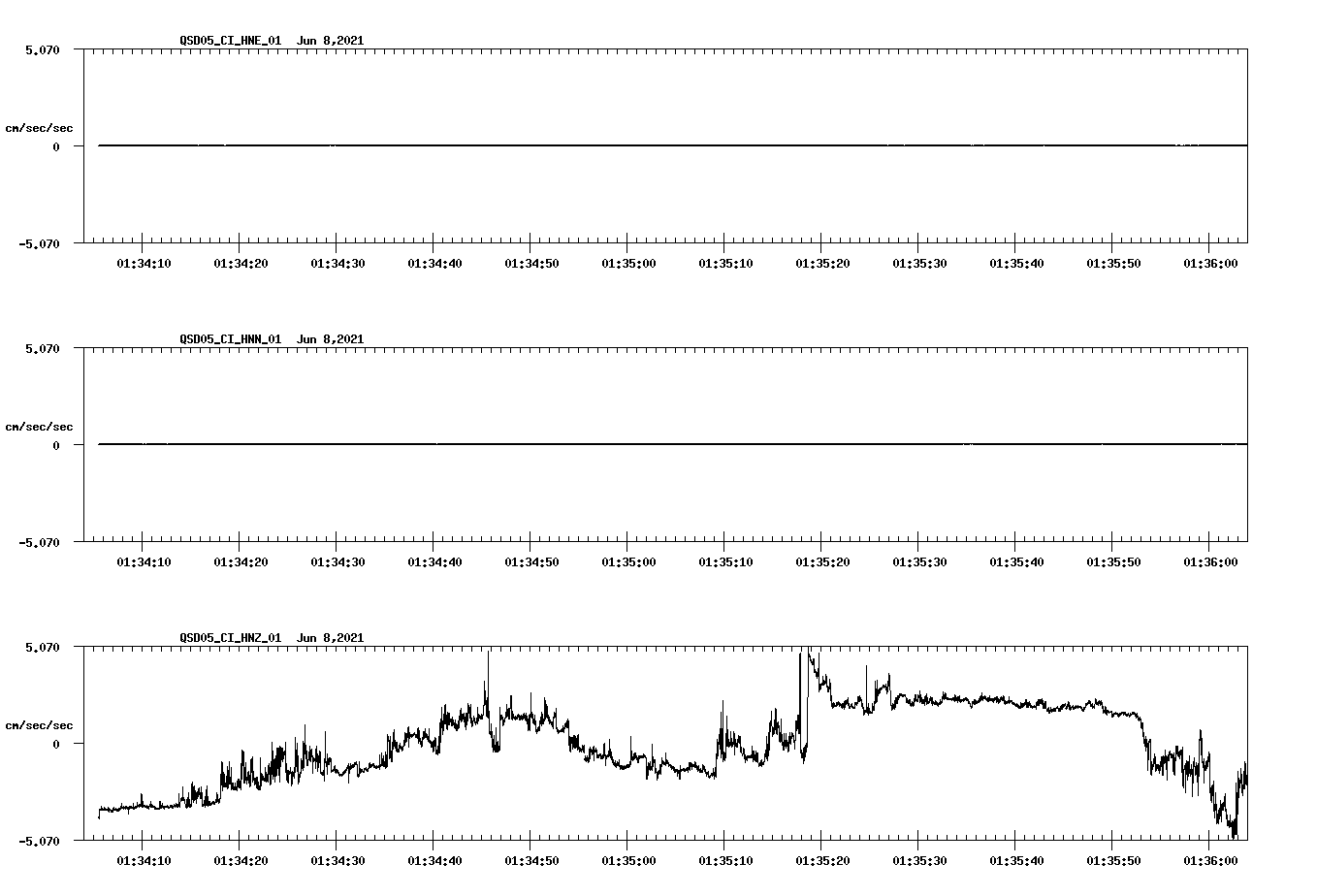1317x896 pixels.
Task: Click time label 01:35:00 under HNE plot
Action: point(628,264)
